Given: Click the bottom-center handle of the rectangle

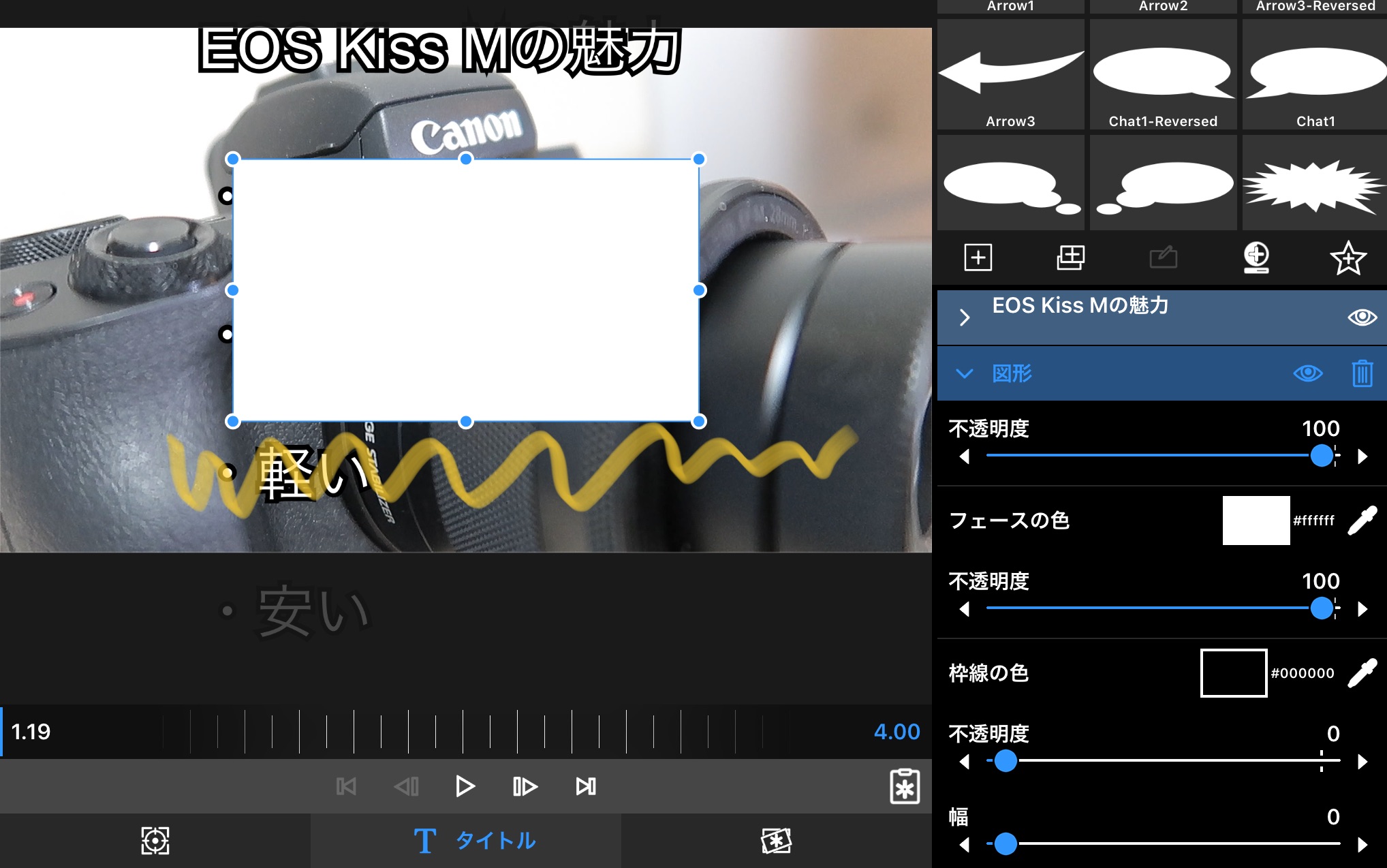Looking at the screenshot, I should (x=466, y=422).
